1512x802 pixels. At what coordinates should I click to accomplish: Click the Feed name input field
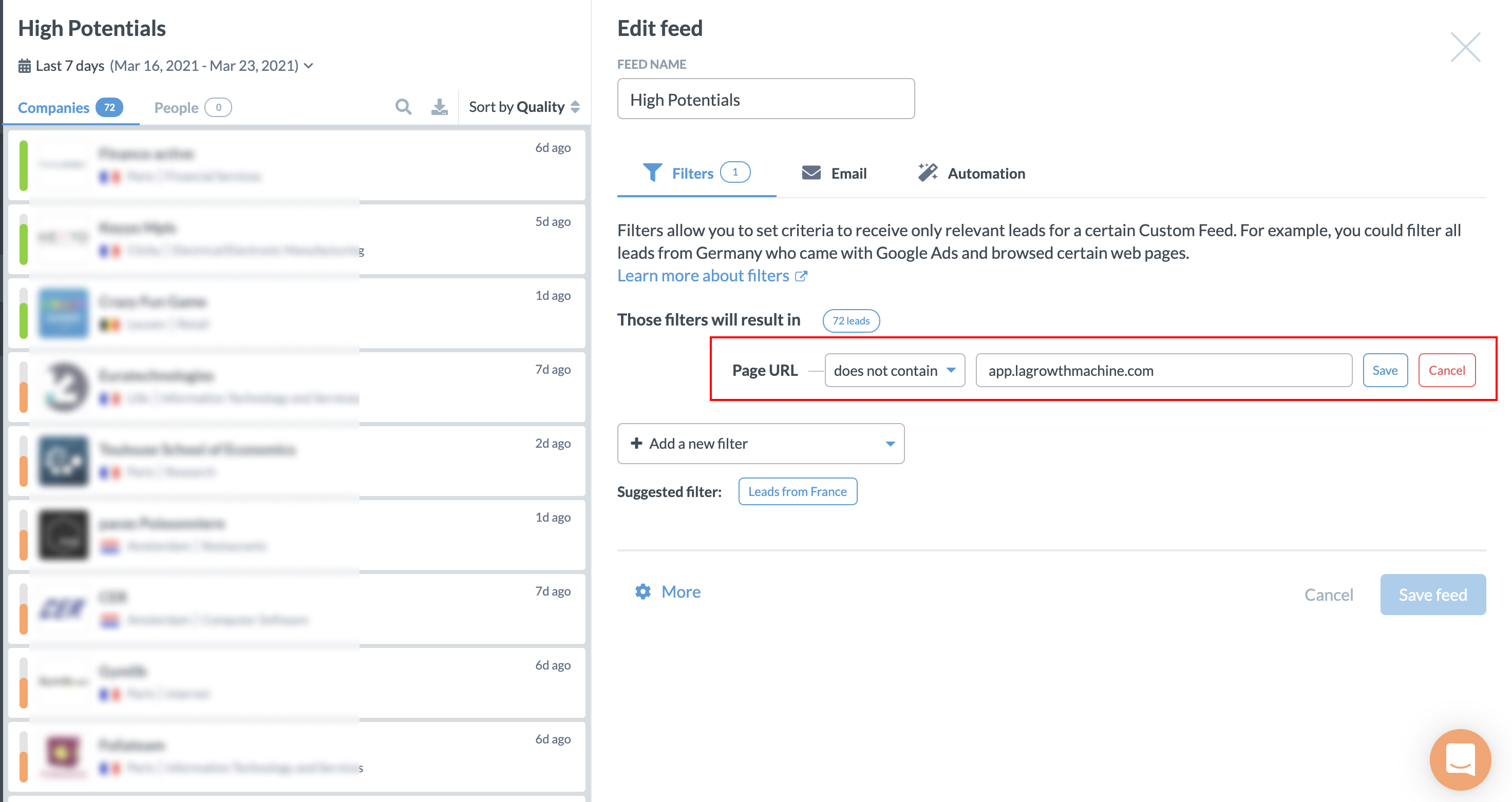tap(765, 99)
